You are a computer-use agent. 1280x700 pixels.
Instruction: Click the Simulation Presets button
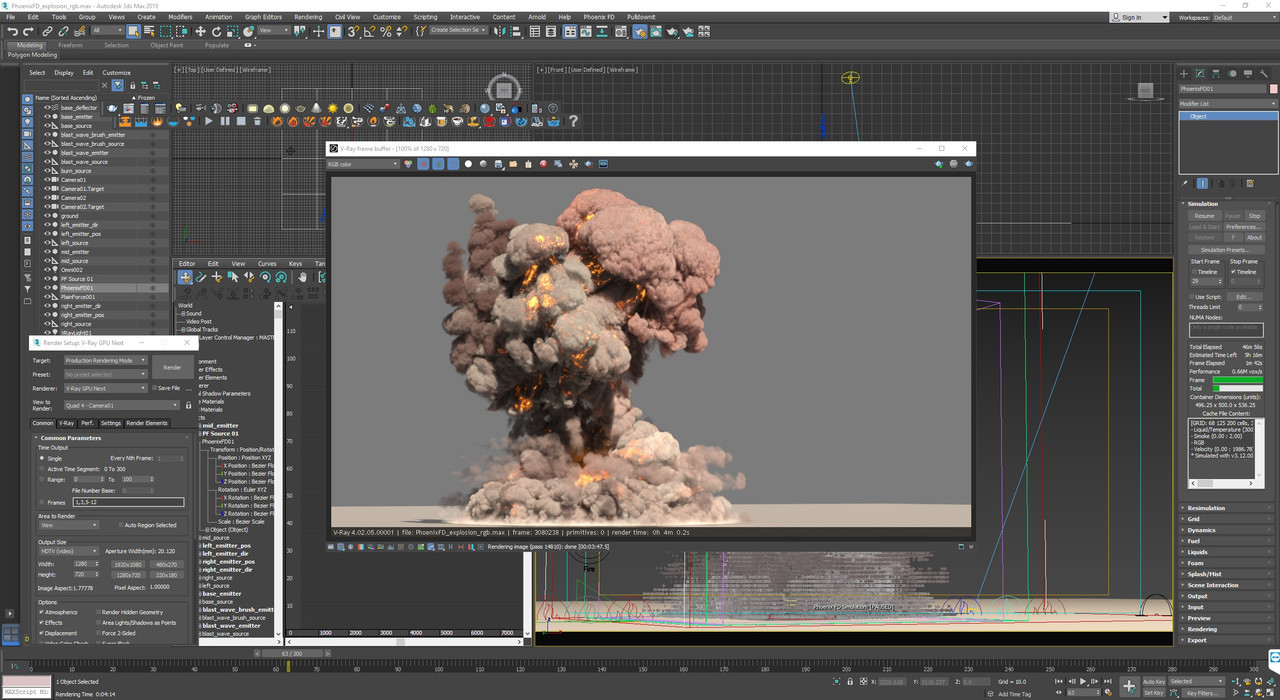tap(1226, 250)
